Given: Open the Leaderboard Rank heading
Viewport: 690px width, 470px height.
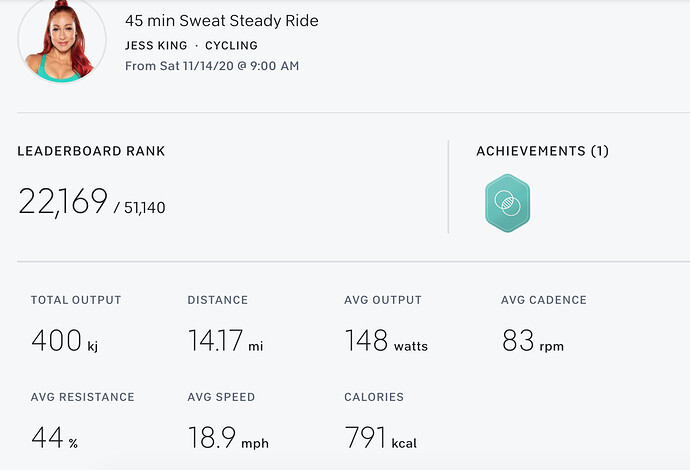Looking at the screenshot, I should 91,151.
